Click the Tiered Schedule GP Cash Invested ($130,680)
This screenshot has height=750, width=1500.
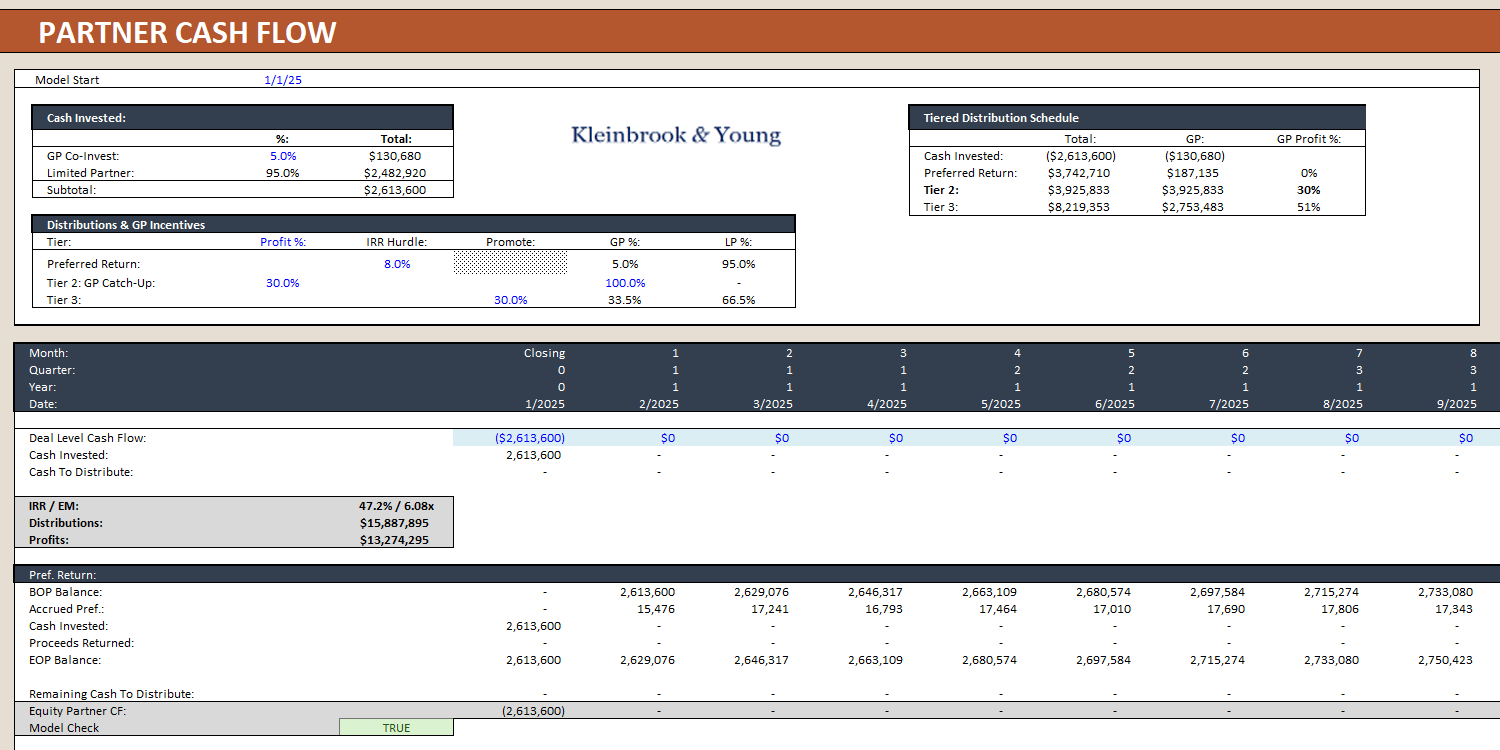pyautogui.click(x=1195, y=156)
